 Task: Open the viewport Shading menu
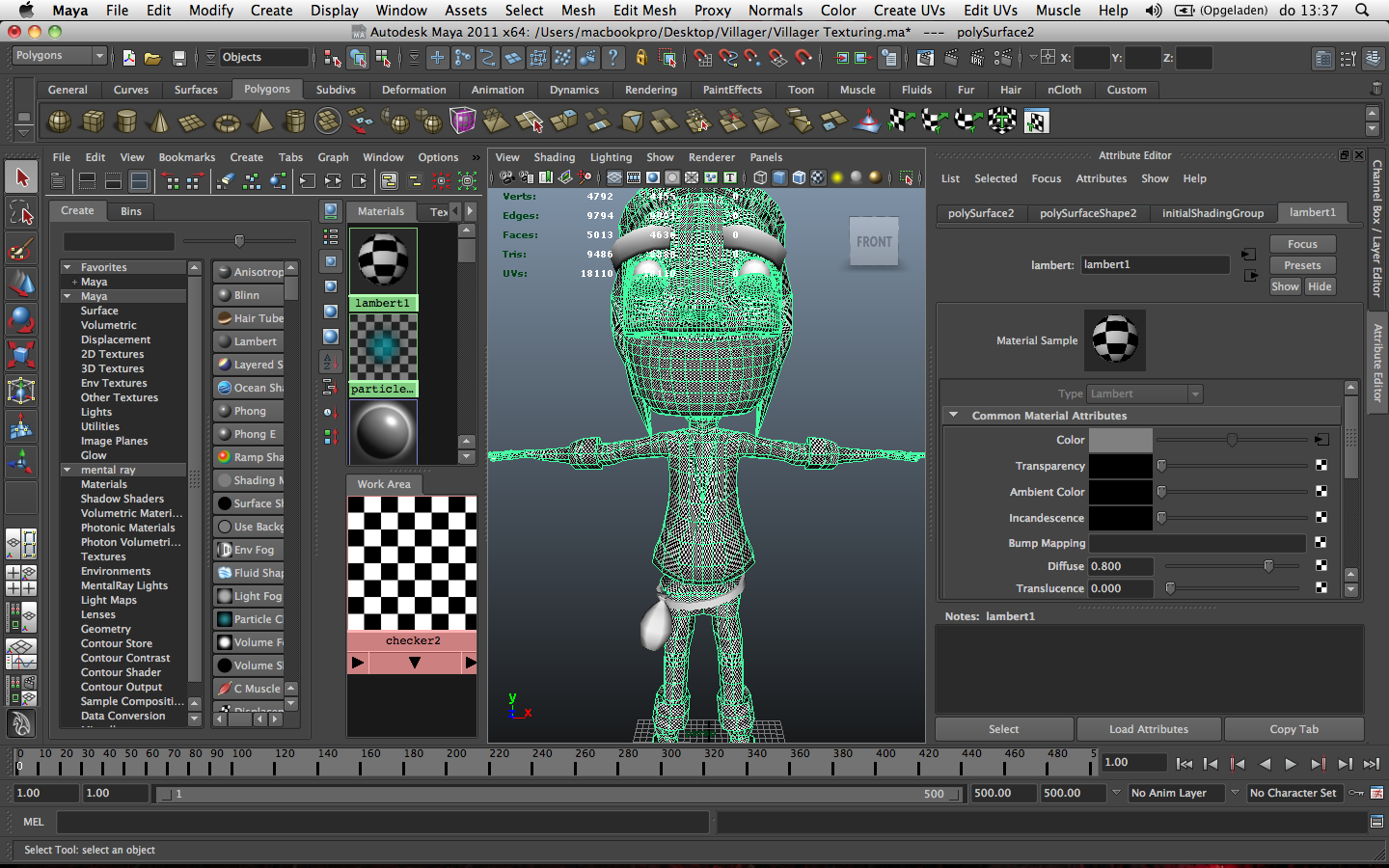tap(554, 157)
